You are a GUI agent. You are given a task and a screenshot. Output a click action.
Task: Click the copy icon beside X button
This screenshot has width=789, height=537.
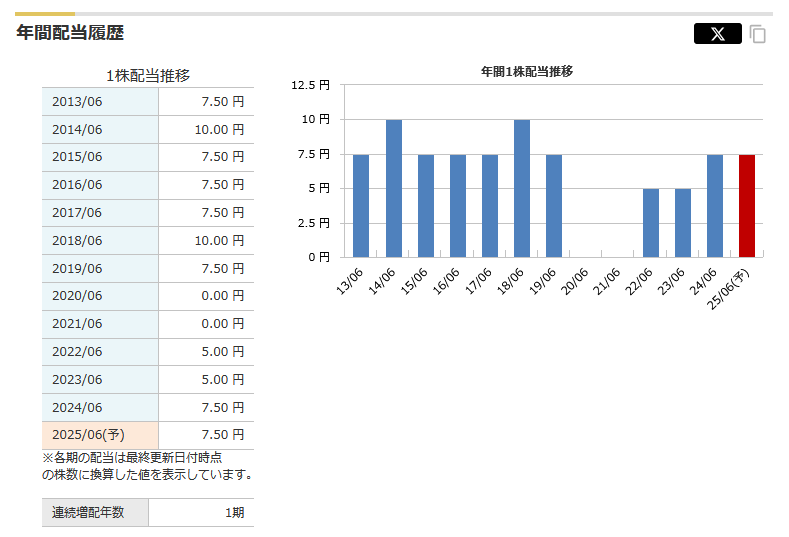pyautogui.click(x=758, y=35)
